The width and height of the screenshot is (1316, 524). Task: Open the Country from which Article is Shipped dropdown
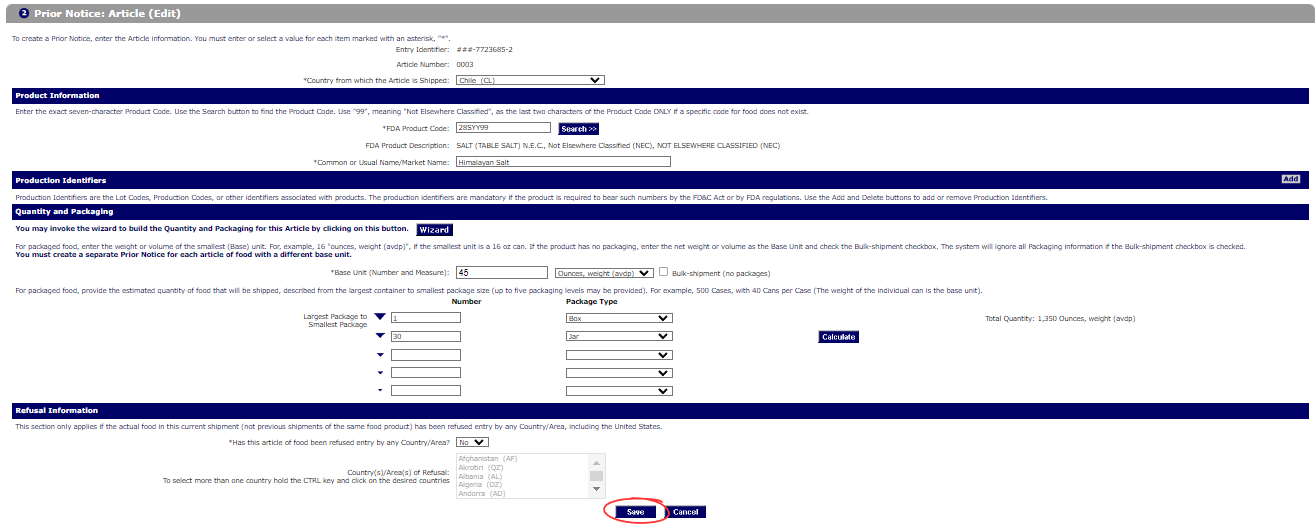pos(530,80)
